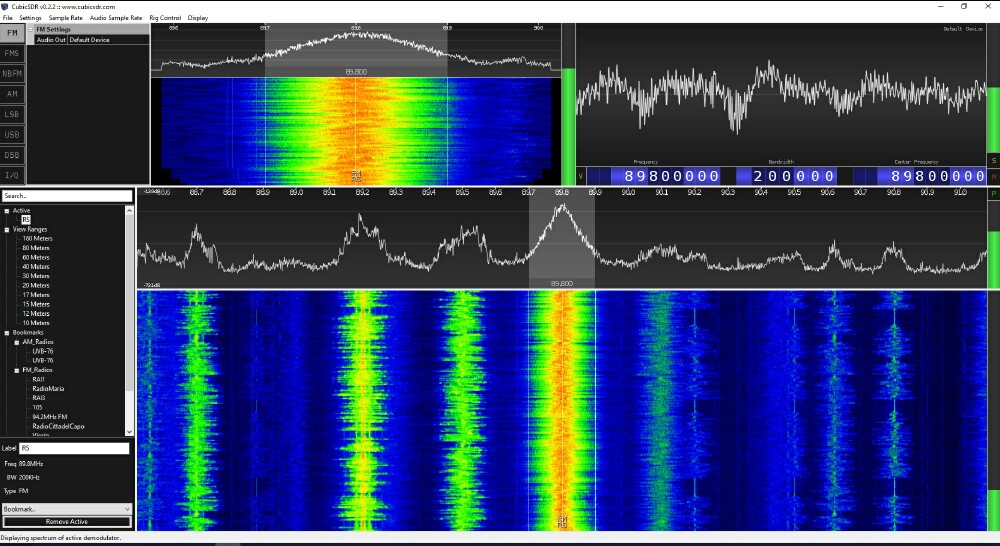Toggle the V delta-lock button
Image resolution: width=1000 pixels, height=546 pixels.
tap(580, 177)
